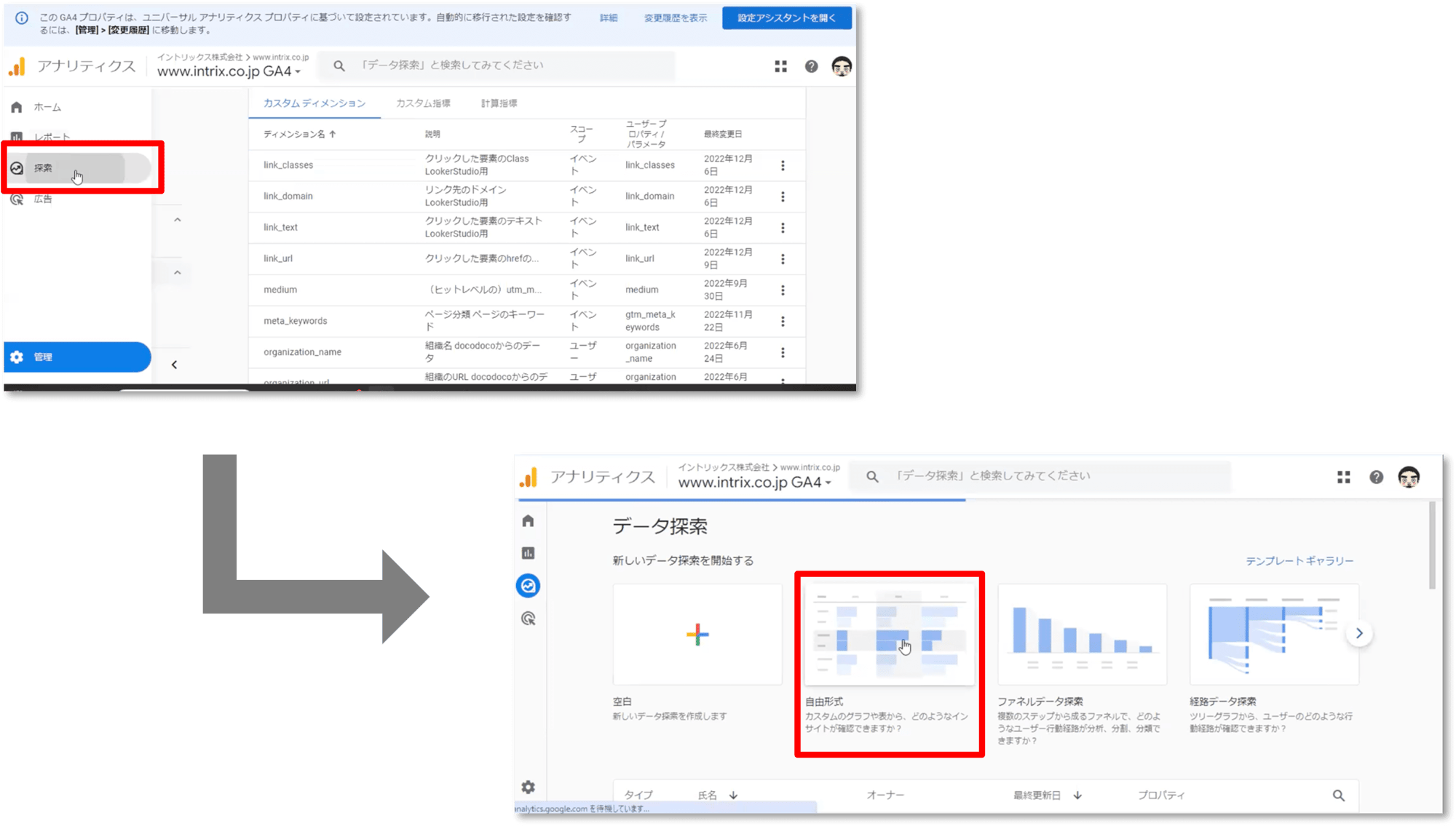The image size is (1456, 826).
Task: Switch to 計算指標 tab
Action: [x=499, y=103]
